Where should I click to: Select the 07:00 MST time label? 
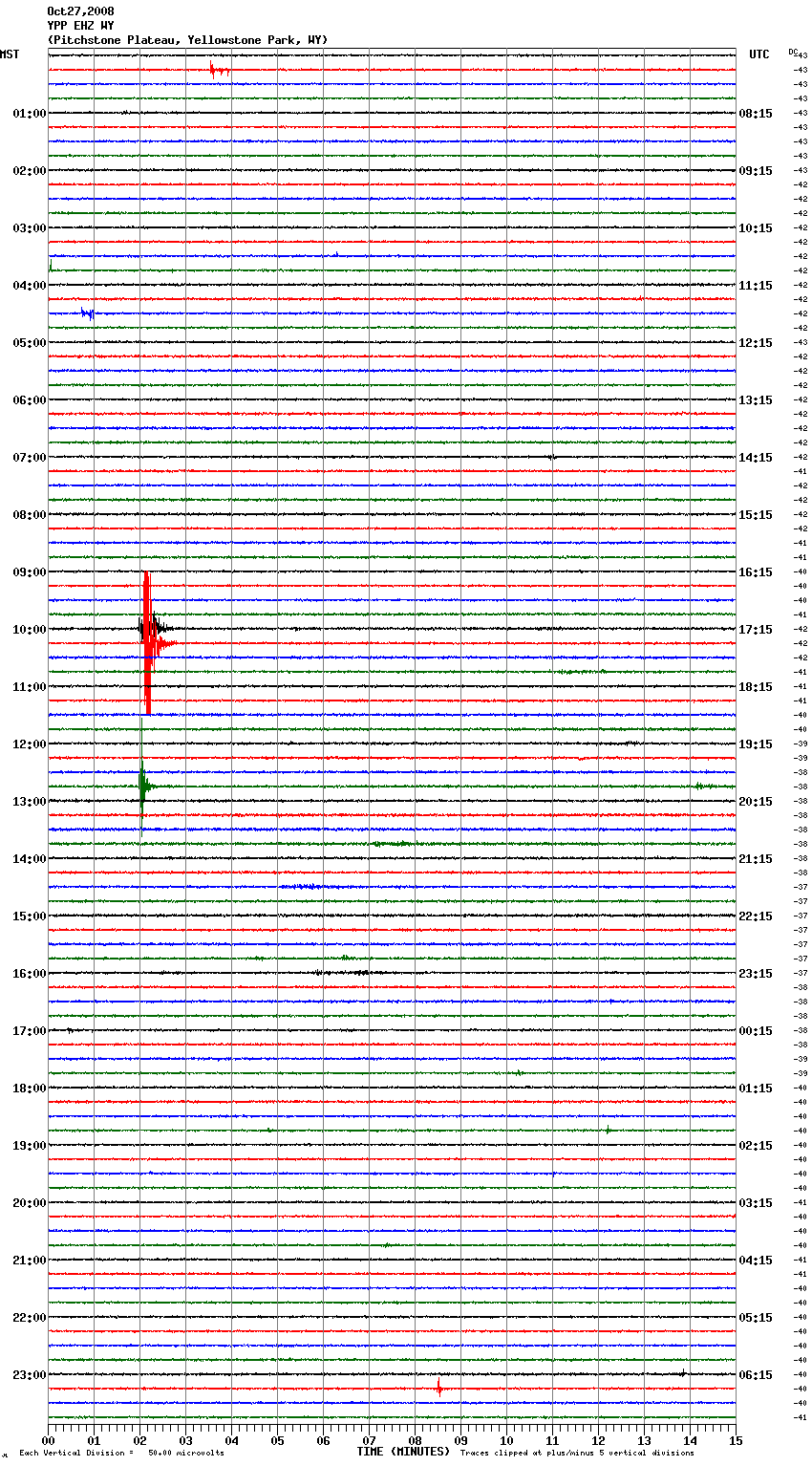point(30,458)
